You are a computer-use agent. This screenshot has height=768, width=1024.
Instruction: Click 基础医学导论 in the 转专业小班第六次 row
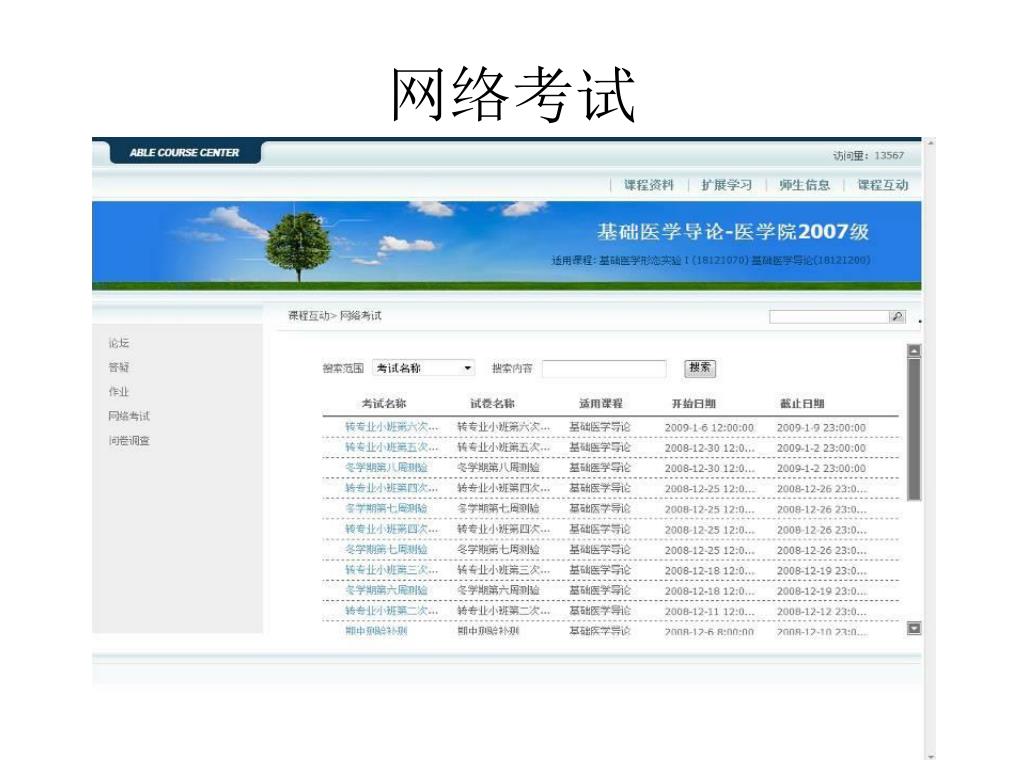click(x=600, y=427)
